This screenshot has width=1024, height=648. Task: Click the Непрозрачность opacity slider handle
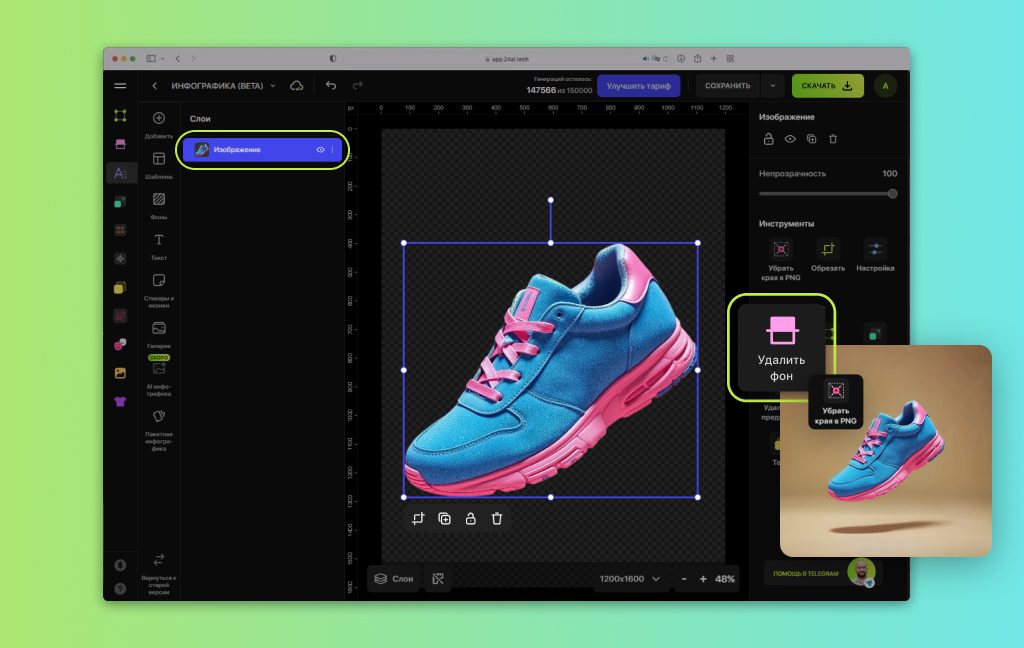pos(892,194)
